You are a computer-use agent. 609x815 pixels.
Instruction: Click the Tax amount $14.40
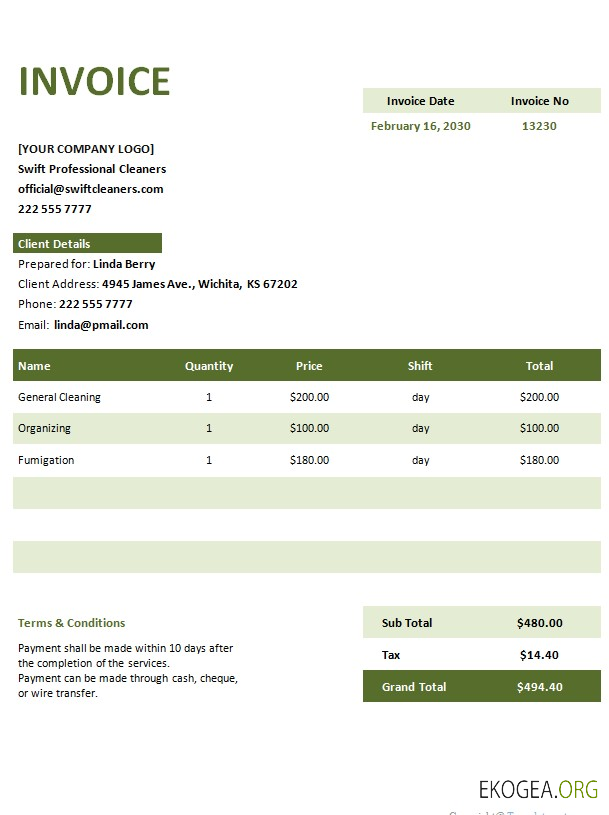pyautogui.click(x=539, y=655)
